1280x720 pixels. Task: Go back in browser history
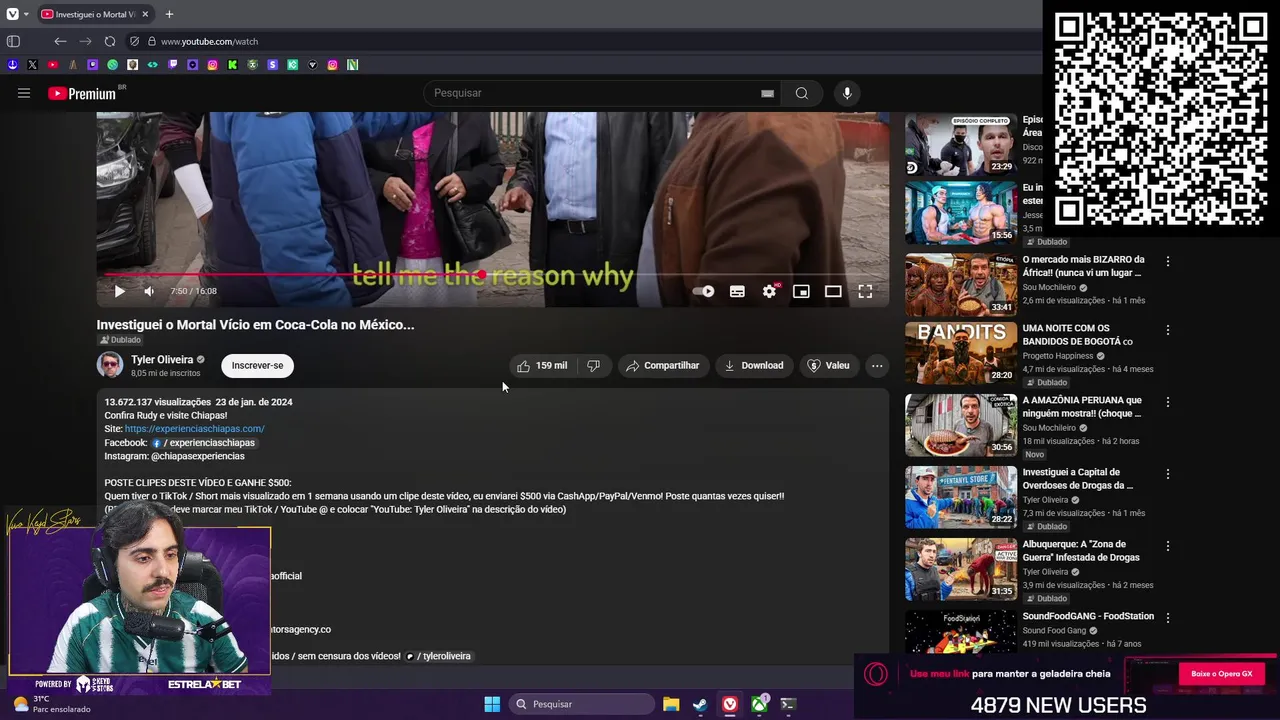pos(60,41)
